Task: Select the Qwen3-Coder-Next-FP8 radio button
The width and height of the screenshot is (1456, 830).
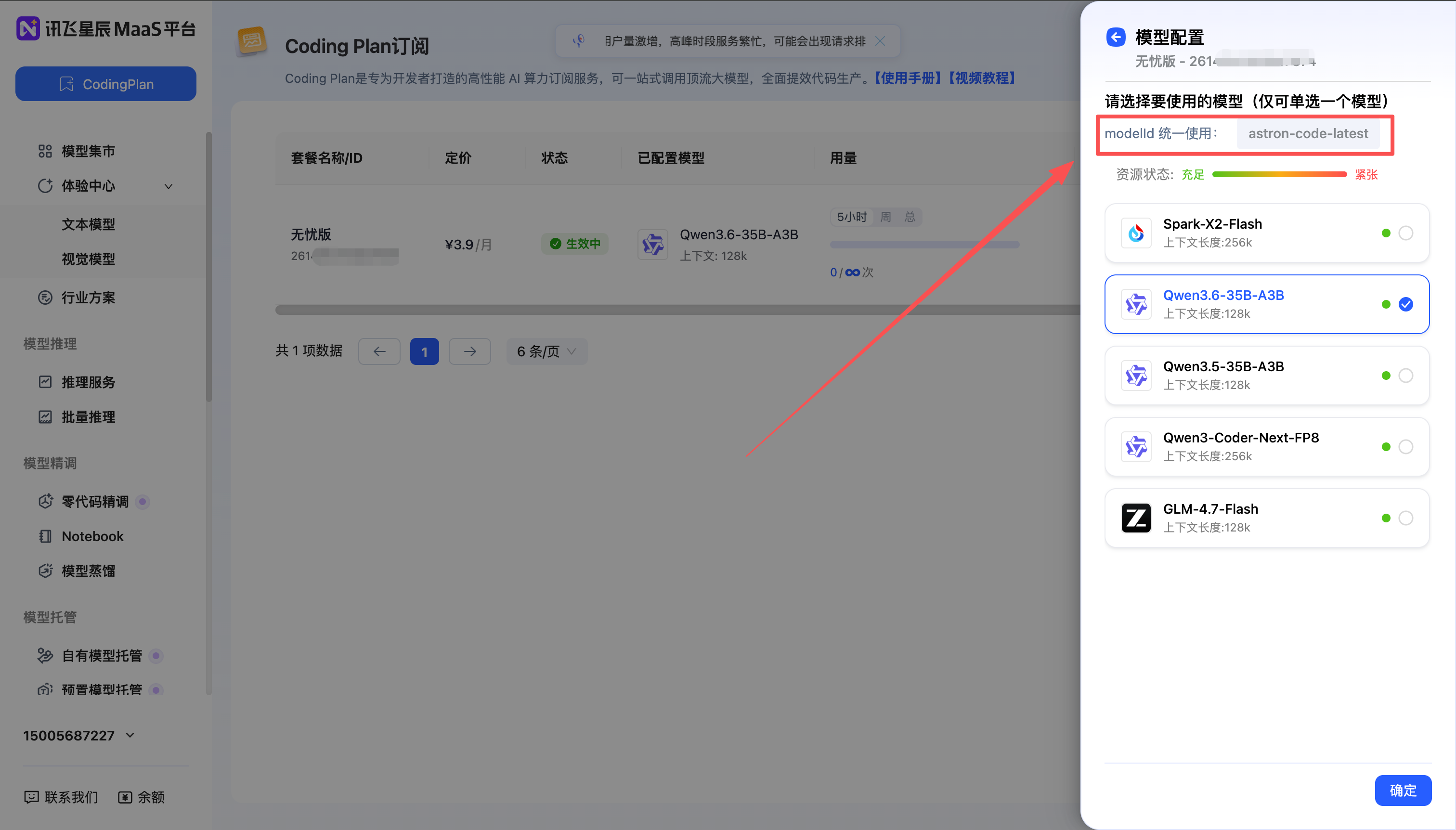Action: pos(1406,447)
